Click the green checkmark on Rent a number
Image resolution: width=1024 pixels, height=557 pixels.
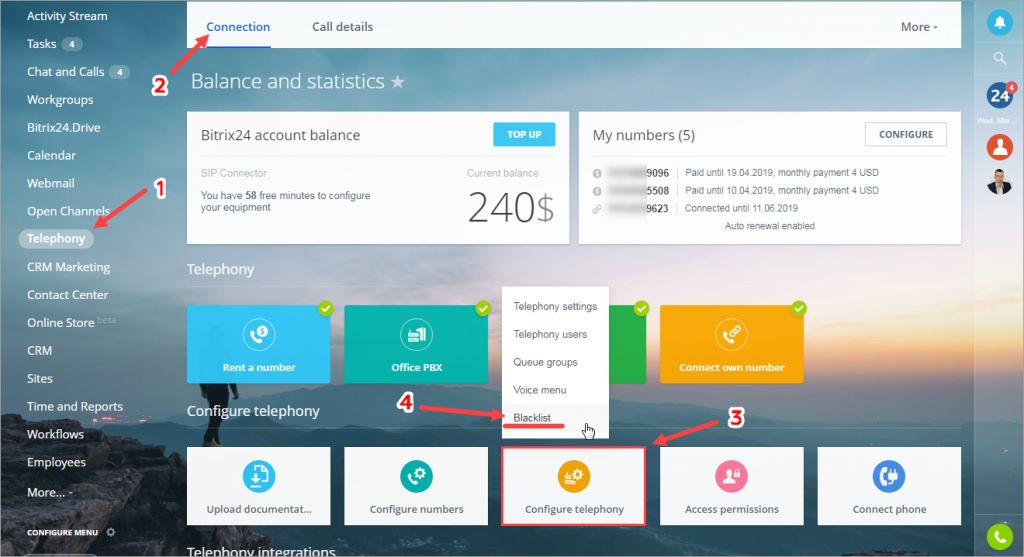click(325, 308)
